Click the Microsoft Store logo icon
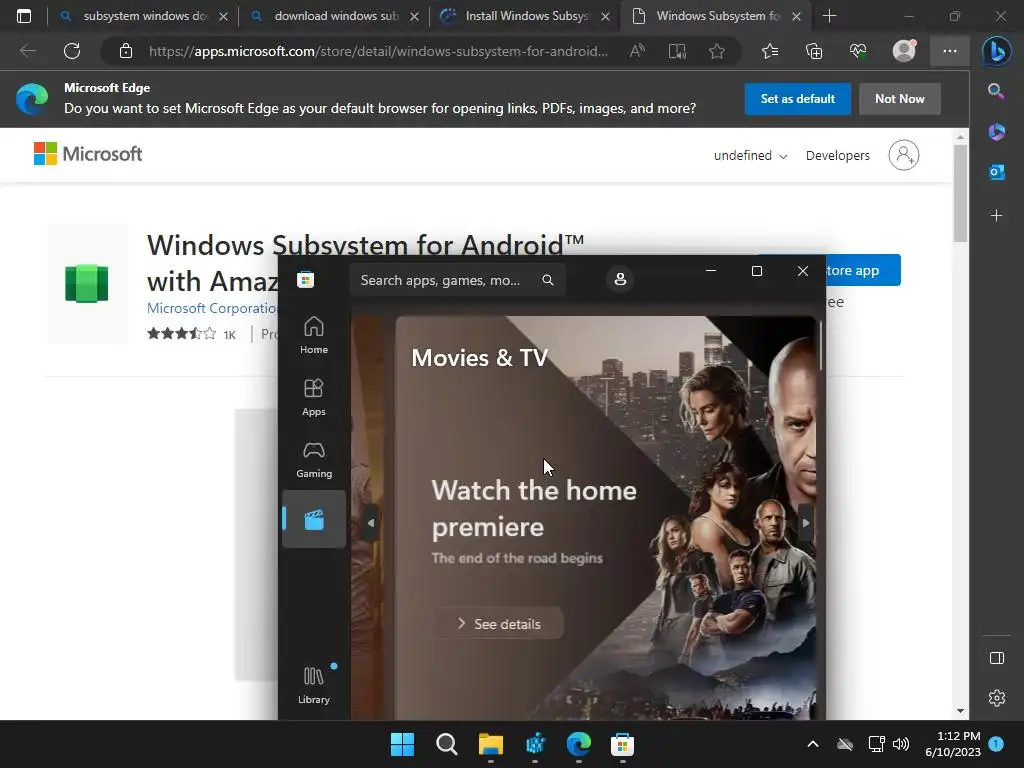Image resolution: width=1024 pixels, height=768 pixels. pyautogui.click(x=306, y=280)
